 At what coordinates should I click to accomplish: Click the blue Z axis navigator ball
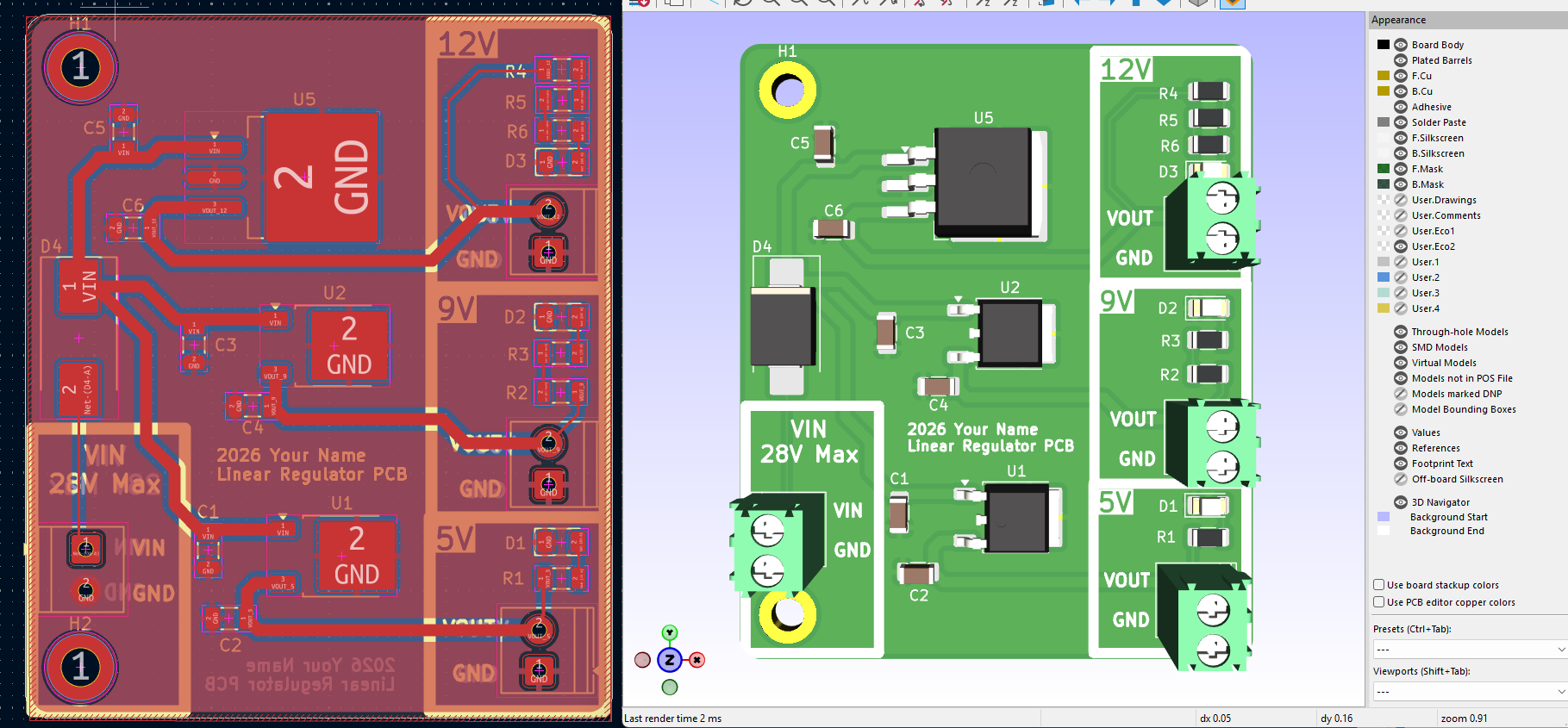670,660
